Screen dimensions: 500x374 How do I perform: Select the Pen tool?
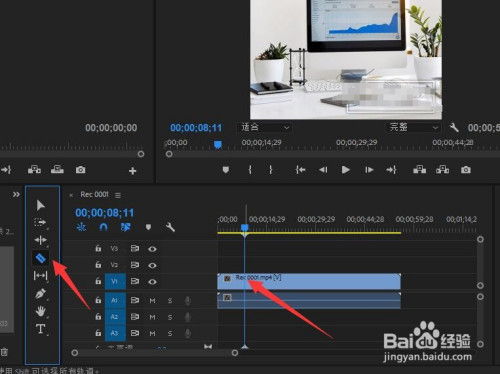pyautogui.click(x=40, y=294)
